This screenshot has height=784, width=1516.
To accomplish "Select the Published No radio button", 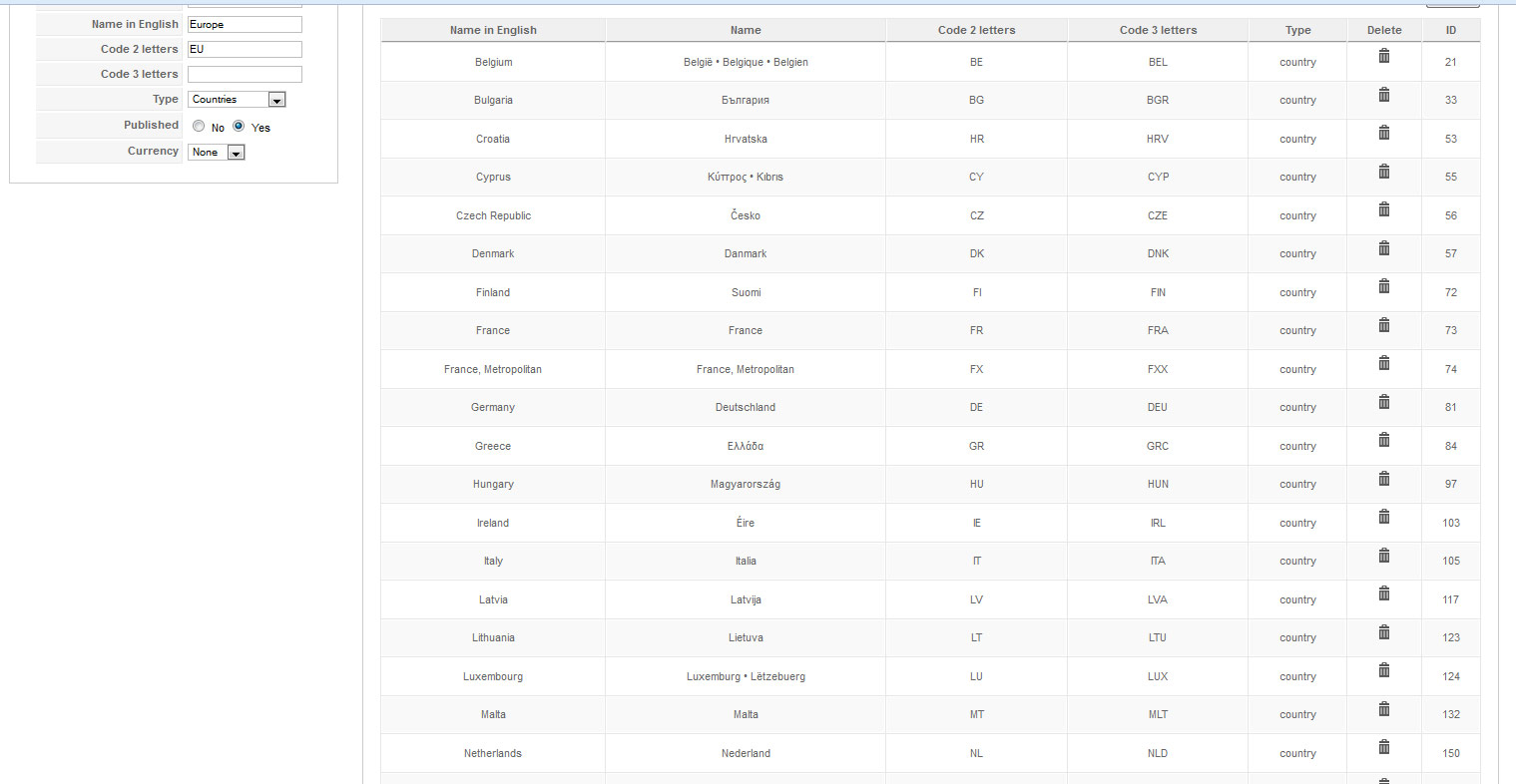I will pyautogui.click(x=199, y=126).
